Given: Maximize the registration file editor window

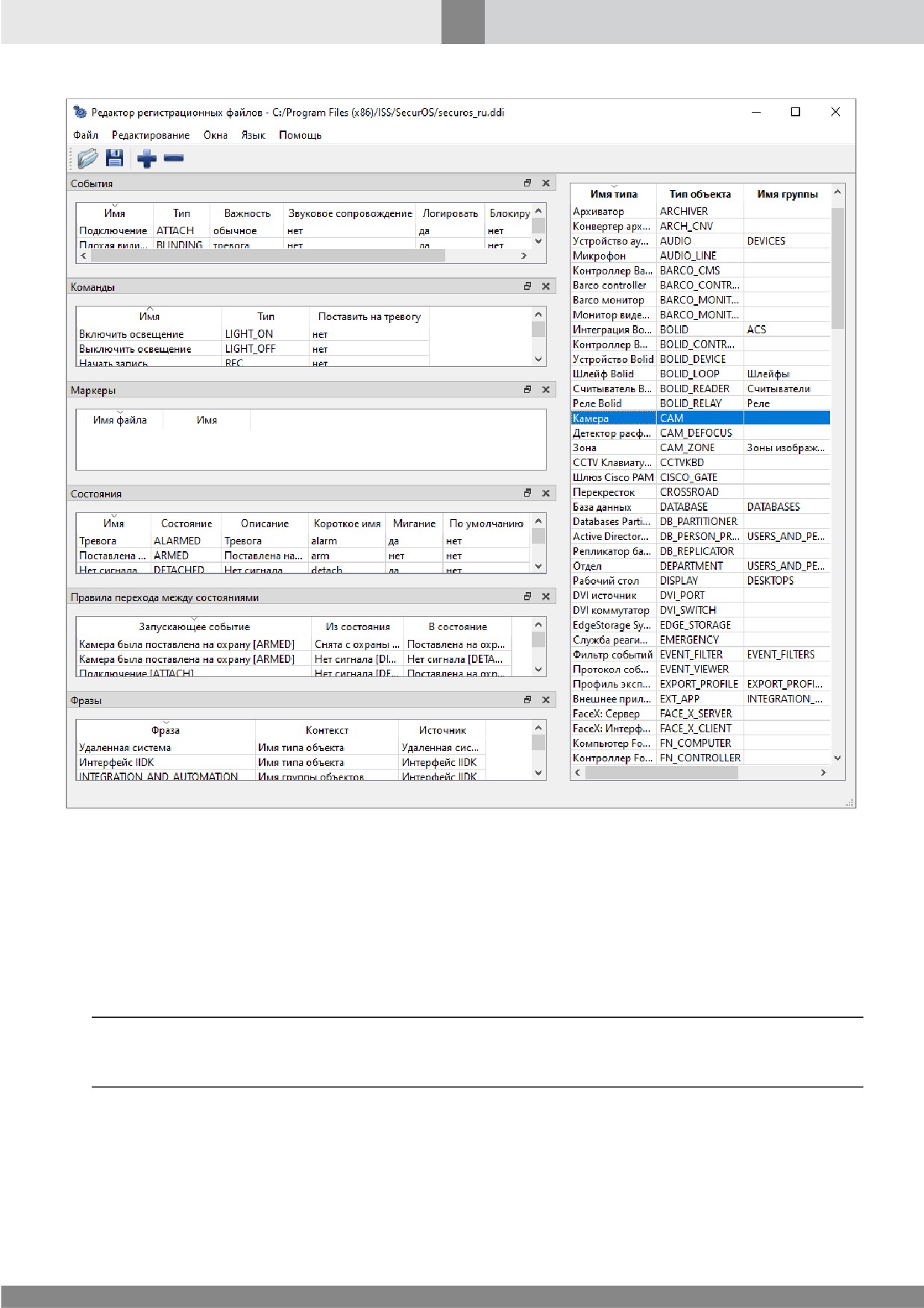Looking at the screenshot, I should 796,112.
